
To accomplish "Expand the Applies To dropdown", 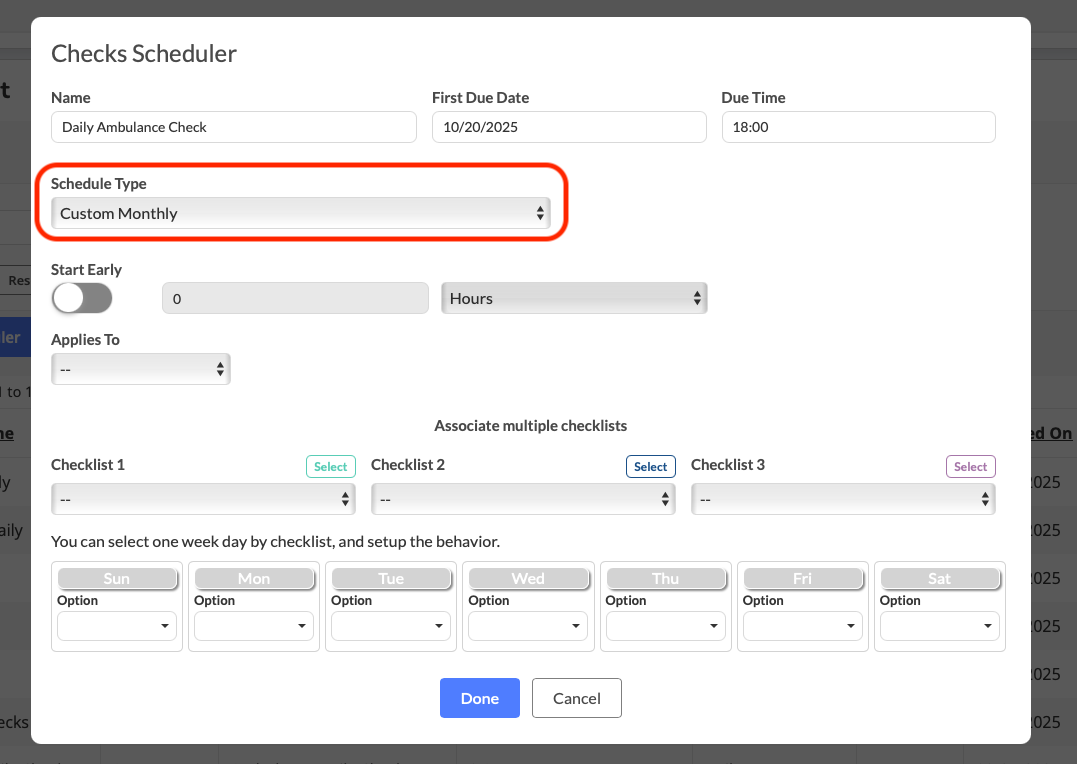I will 141,369.
